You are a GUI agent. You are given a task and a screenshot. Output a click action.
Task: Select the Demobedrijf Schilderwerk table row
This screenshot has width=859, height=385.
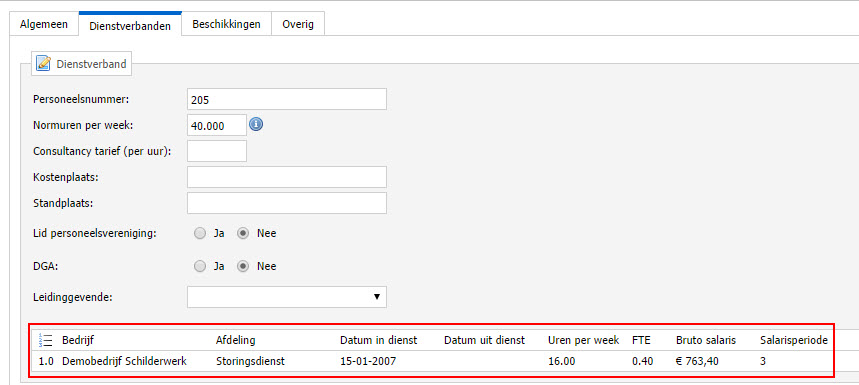433,361
